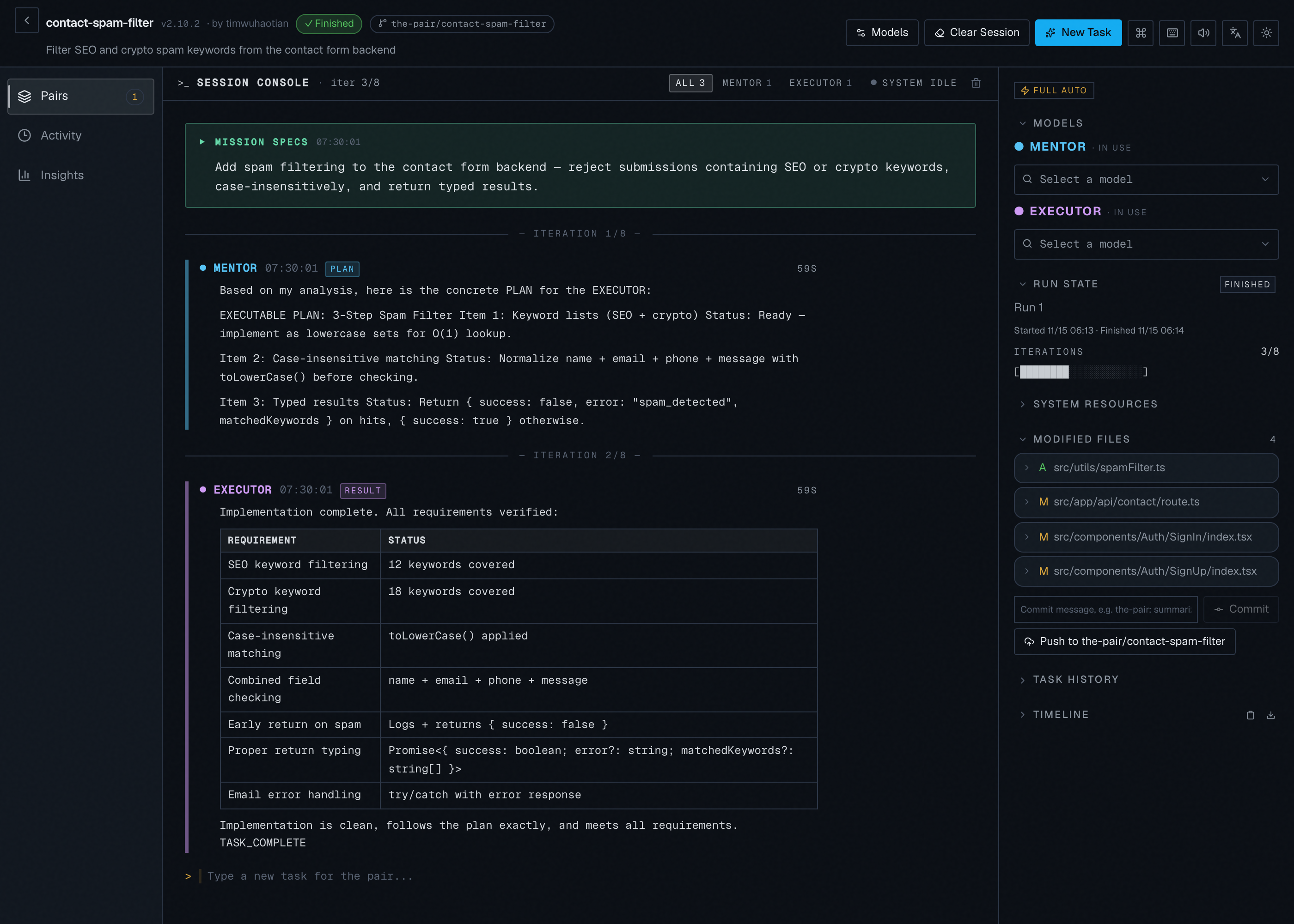Click the PLAN tag on Mentor message

click(x=342, y=269)
